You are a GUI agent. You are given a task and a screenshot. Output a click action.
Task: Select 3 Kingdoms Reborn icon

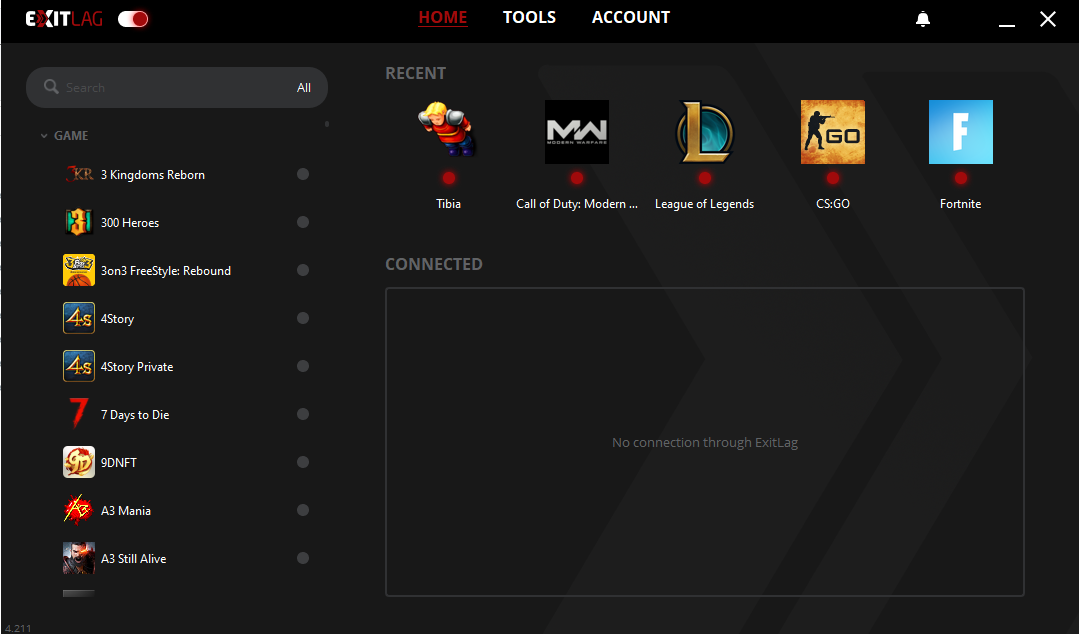click(x=79, y=174)
